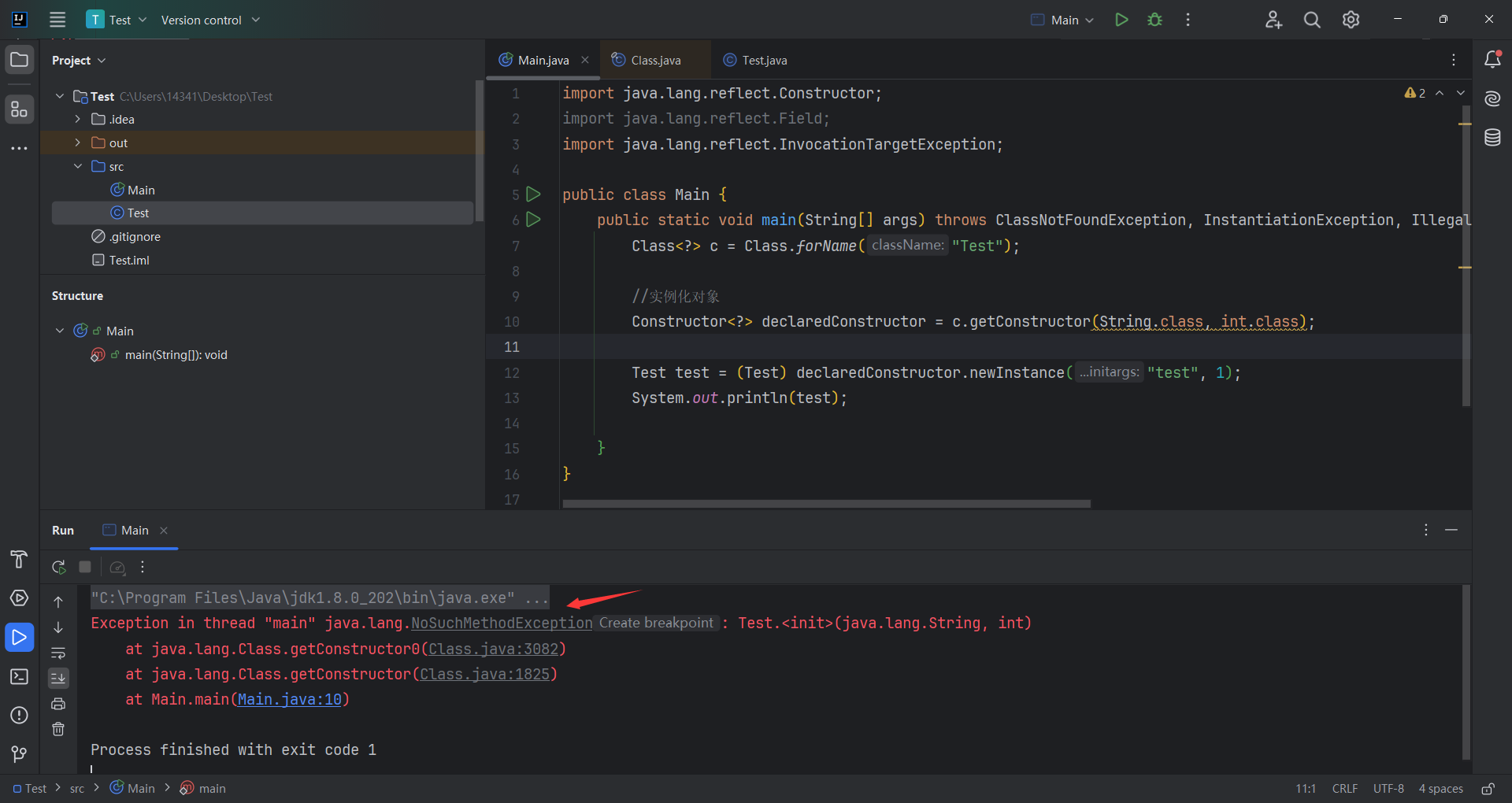Rerun Main in Run panel
1512x803 pixels.
click(x=59, y=567)
